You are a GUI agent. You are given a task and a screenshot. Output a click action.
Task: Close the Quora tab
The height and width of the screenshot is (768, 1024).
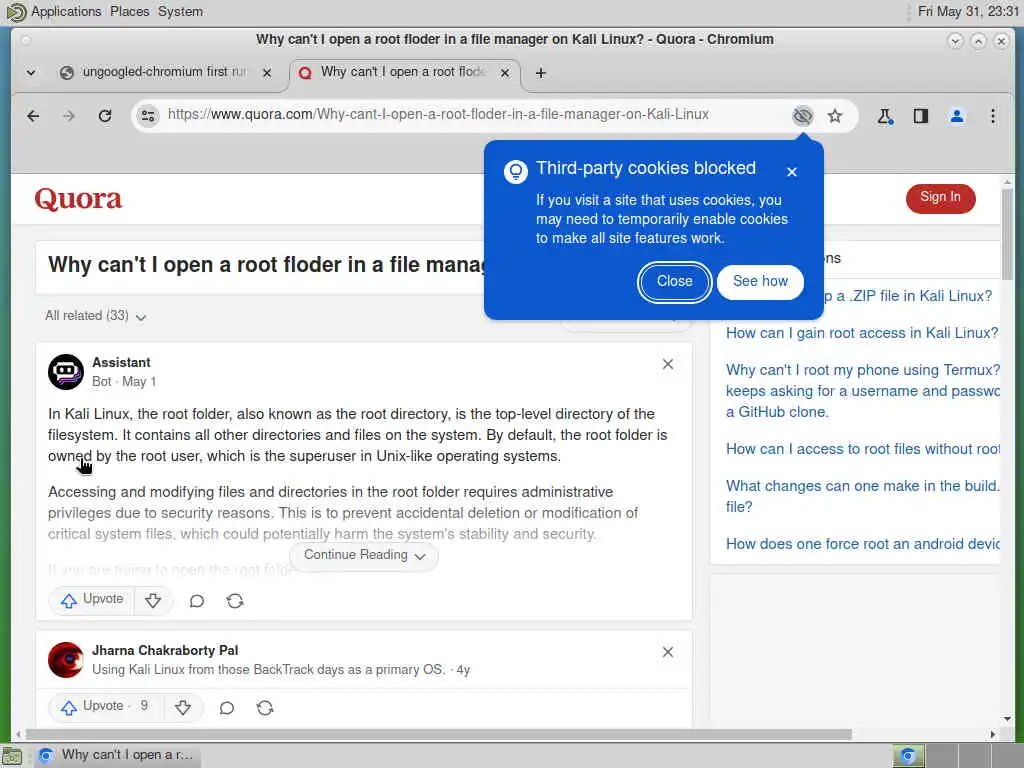(x=505, y=73)
